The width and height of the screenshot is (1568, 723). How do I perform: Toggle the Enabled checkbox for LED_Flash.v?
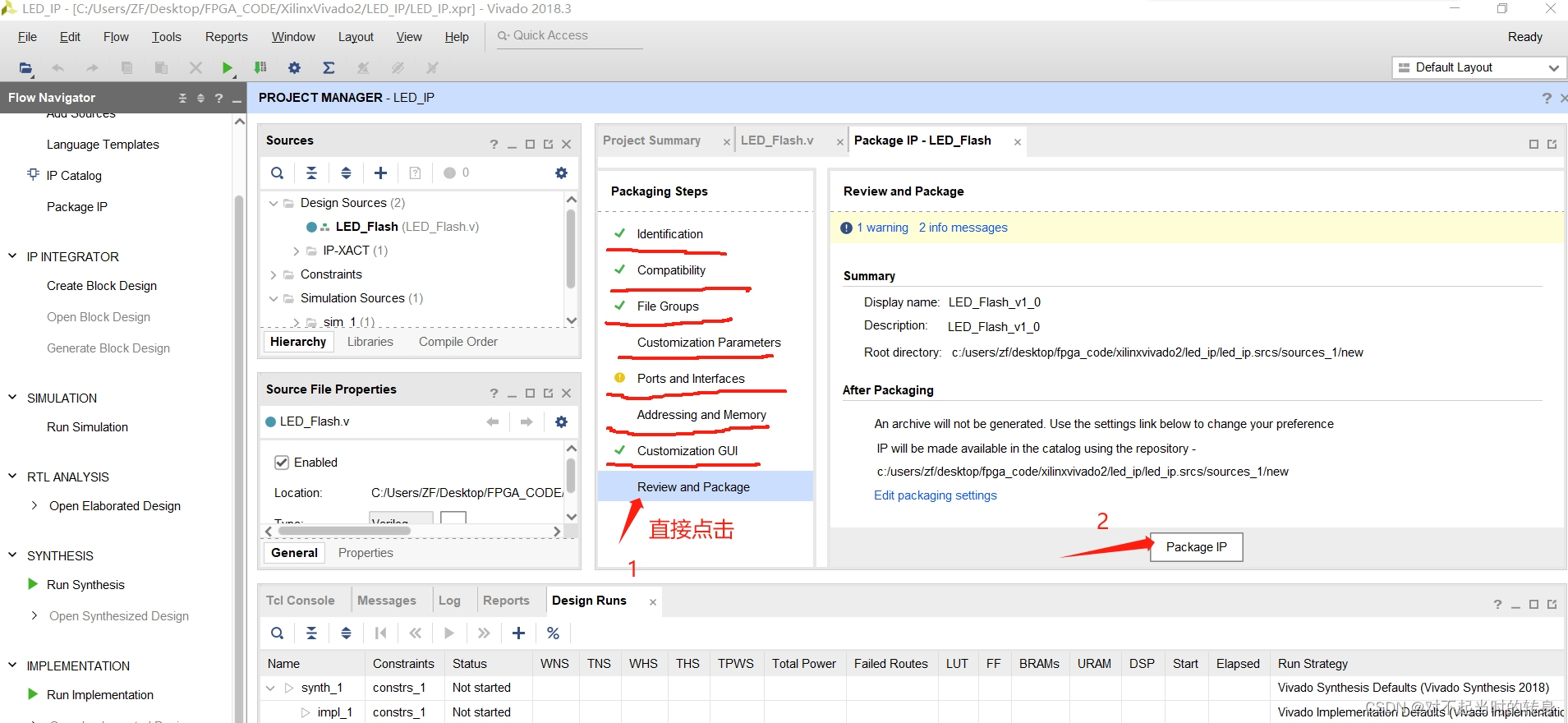pyautogui.click(x=282, y=463)
